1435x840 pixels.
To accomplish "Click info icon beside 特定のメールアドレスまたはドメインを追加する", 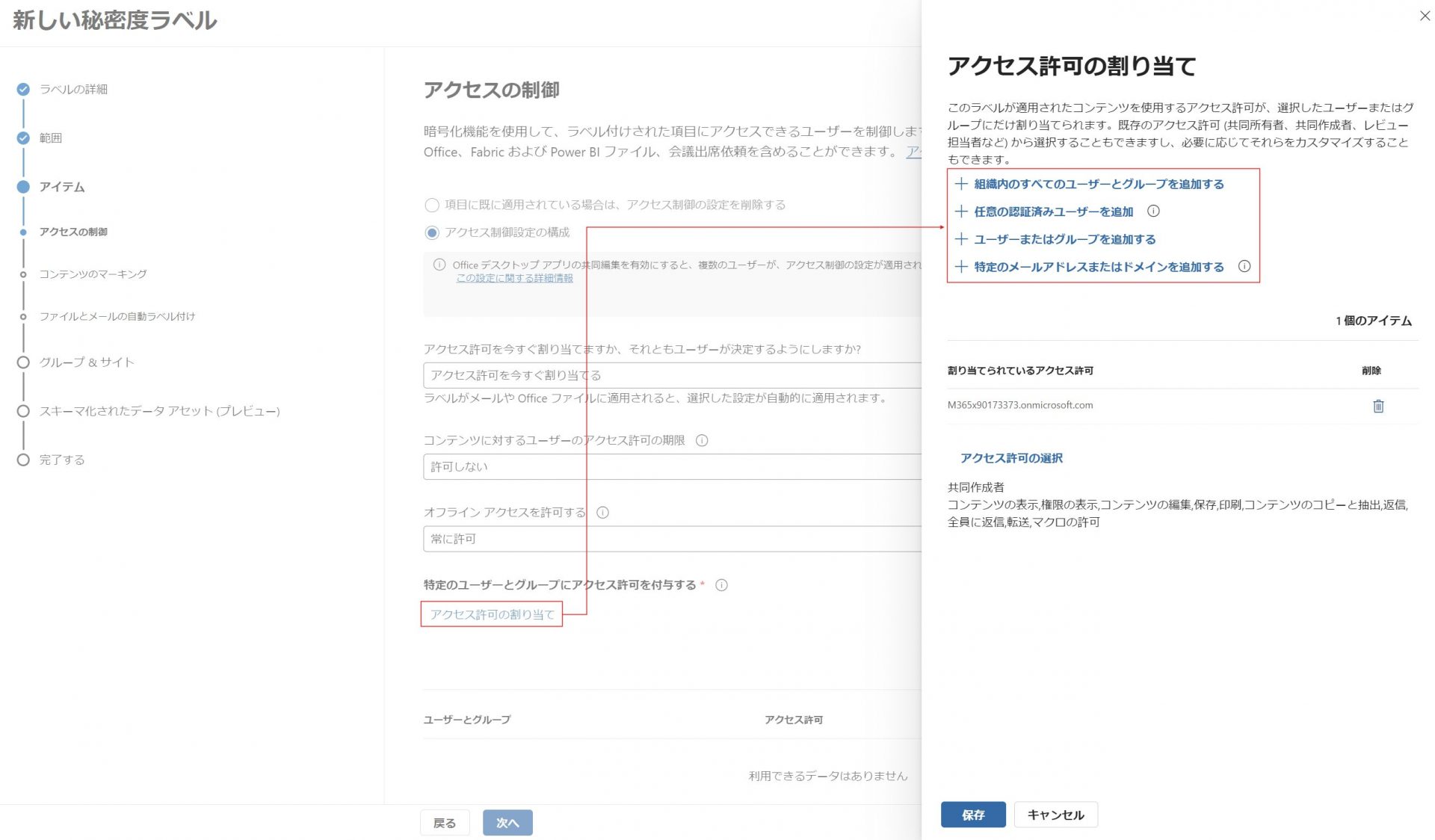I will 1244,267.
